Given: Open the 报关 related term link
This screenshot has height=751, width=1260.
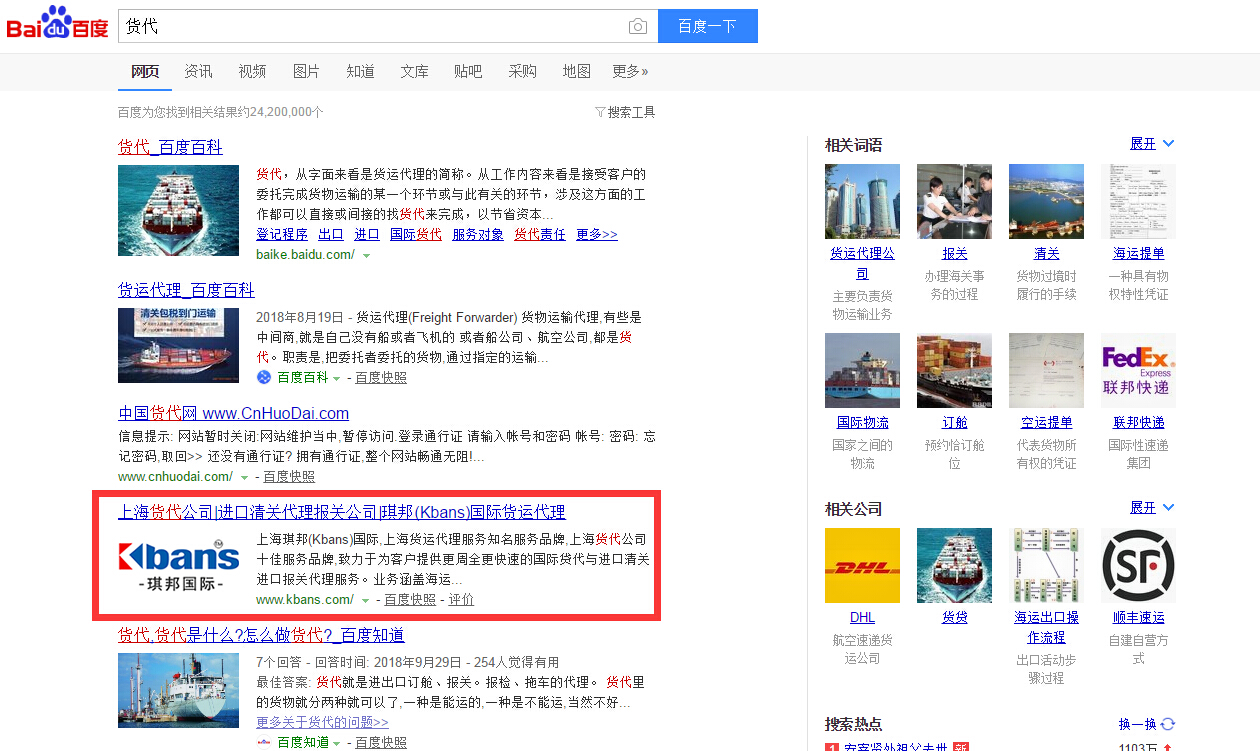Looking at the screenshot, I should (955, 253).
